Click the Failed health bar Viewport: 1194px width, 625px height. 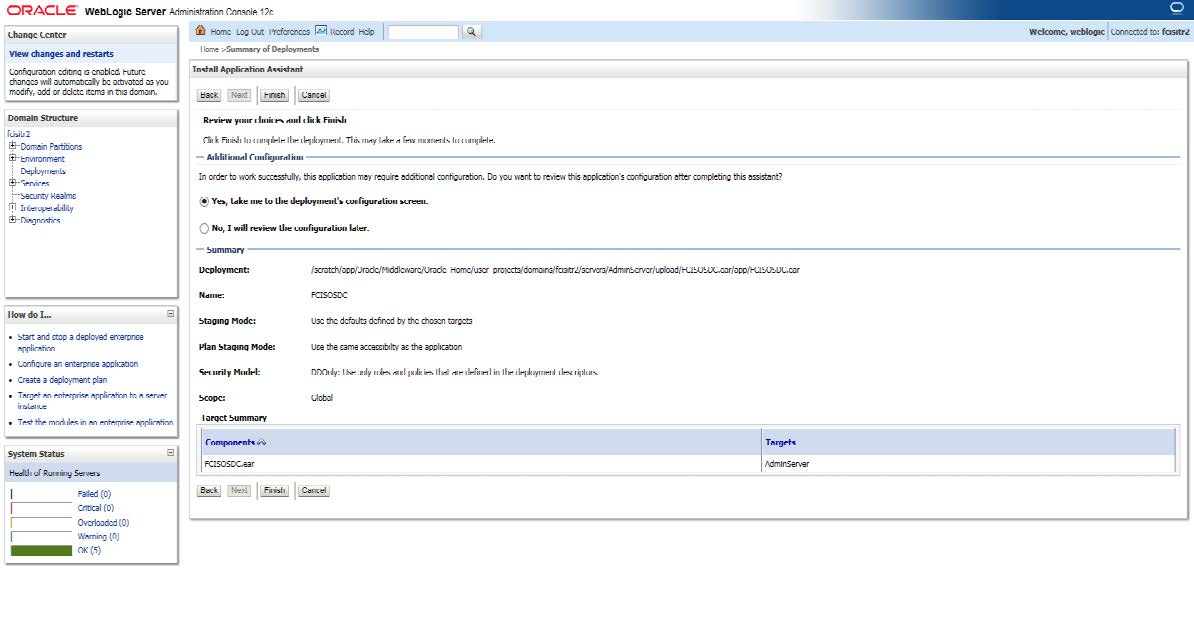41,494
